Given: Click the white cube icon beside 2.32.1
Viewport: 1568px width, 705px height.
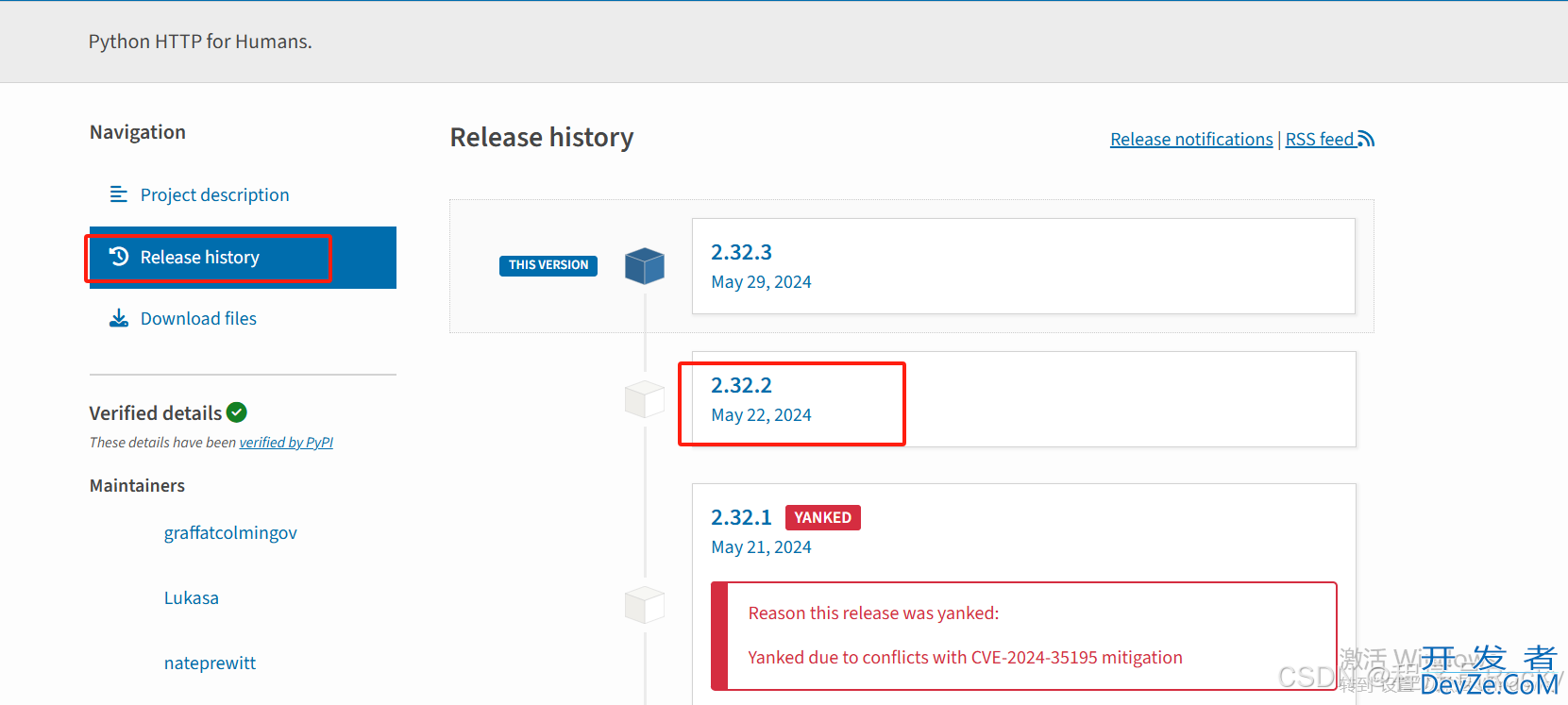Looking at the screenshot, I should pyautogui.click(x=645, y=604).
